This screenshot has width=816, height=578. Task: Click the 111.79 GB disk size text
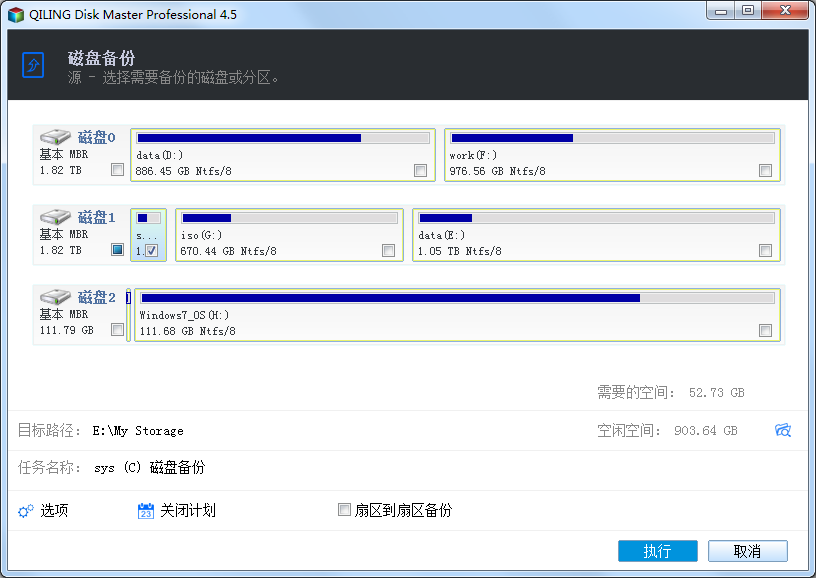tap(67, 330)
